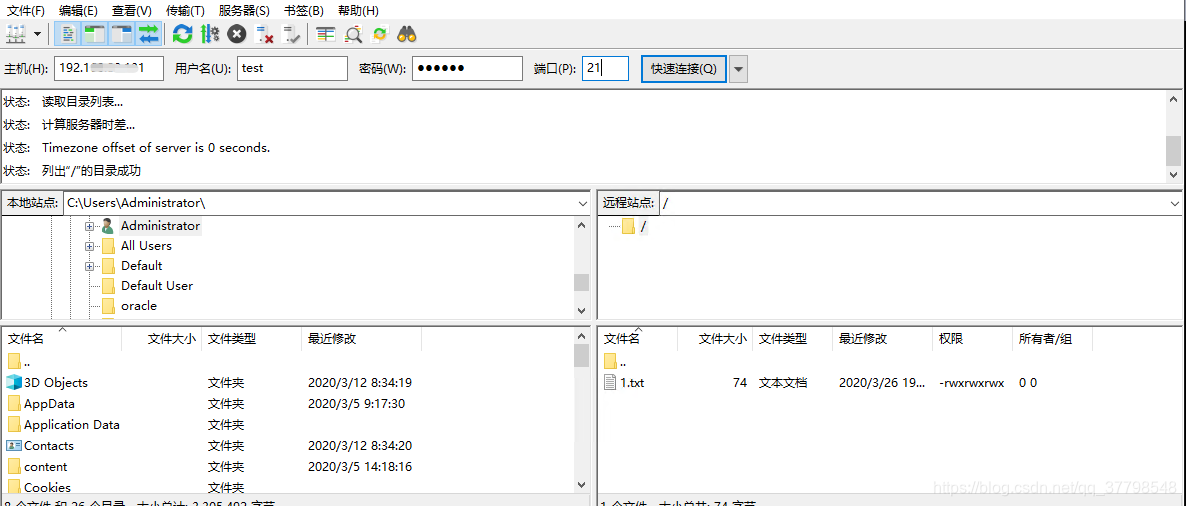The image size is (1186, 506).
Task: Select Administrator in local tree
Action: tap(160, 225)
